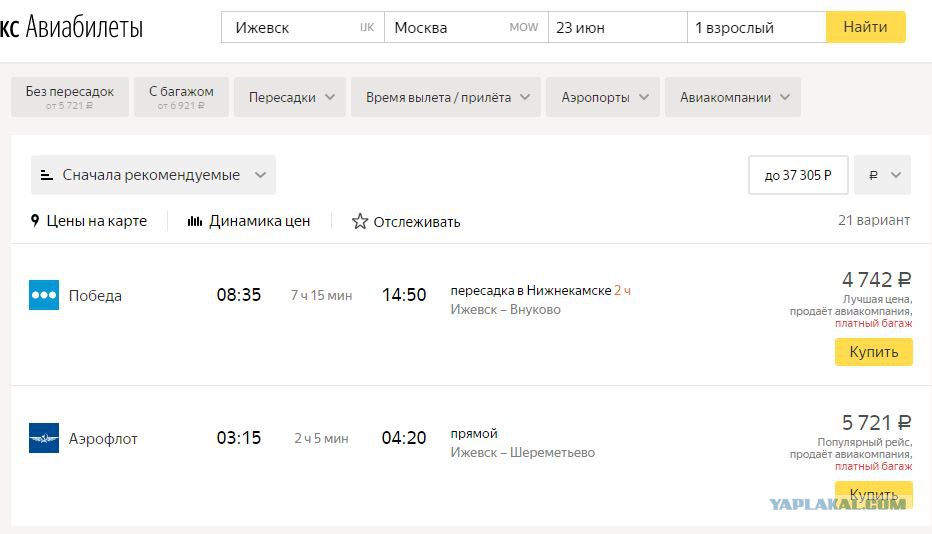The image size is (932, 534).
Task: Click пересадка в Нижнекамске text
Action: 531,290
